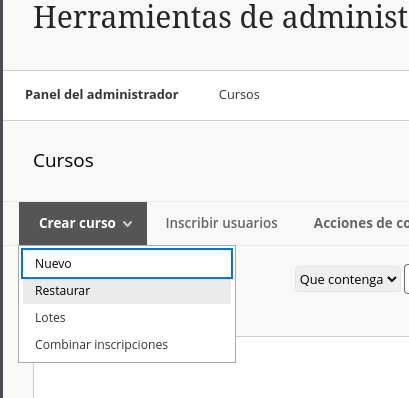Screen dimensions: 409x398
Task: Click the Cursos page section heading
Action: [x=63, y=161]
